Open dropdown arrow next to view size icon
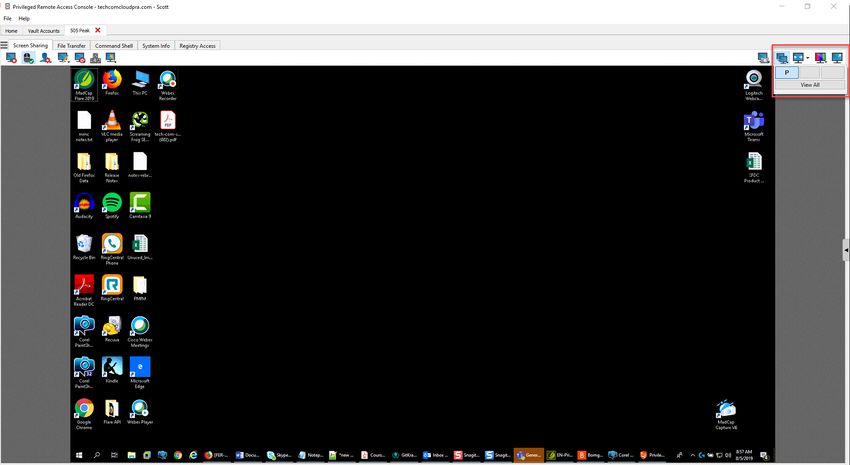Screen dimensions: 850x465 pos(807,58)
